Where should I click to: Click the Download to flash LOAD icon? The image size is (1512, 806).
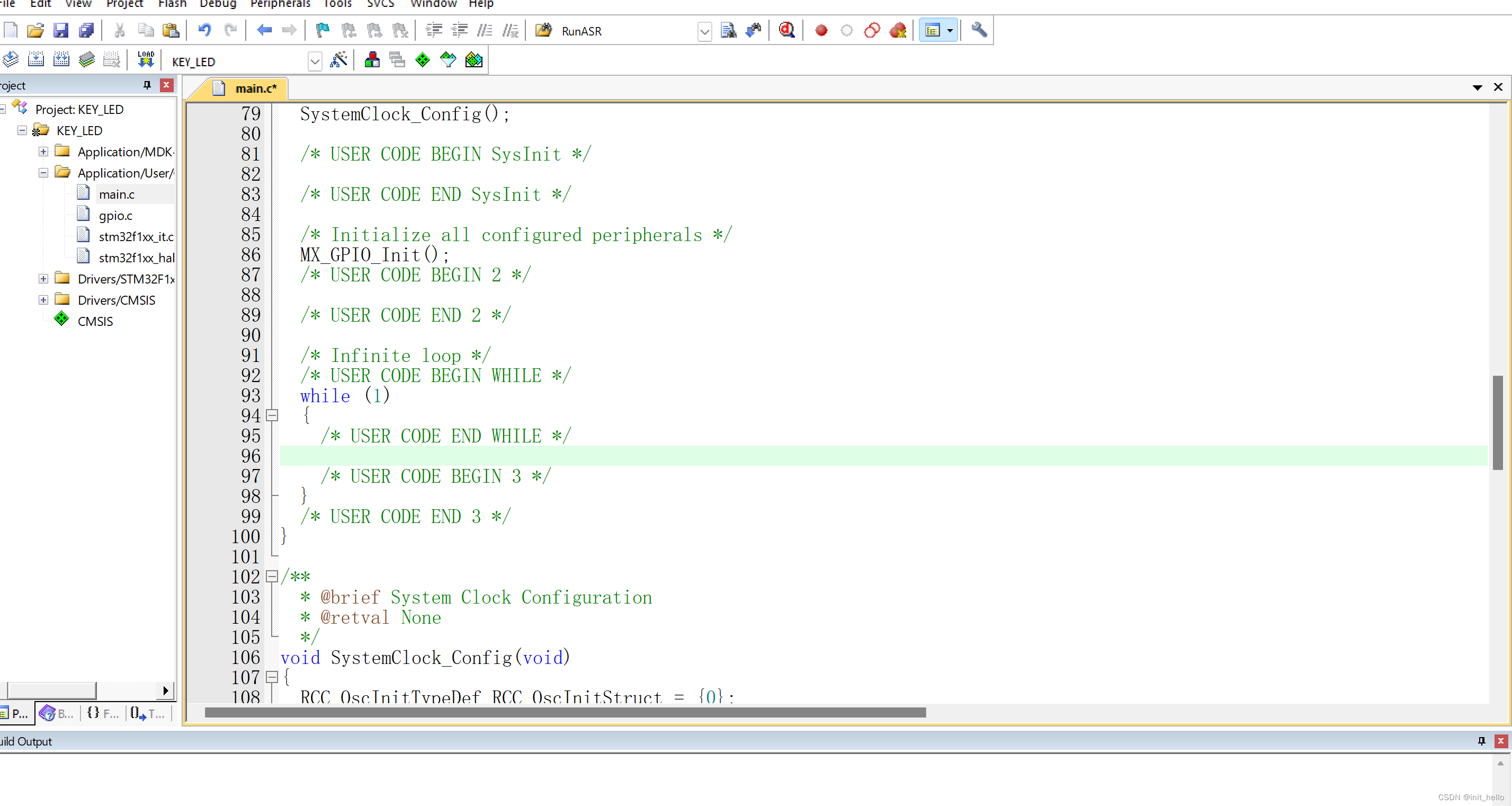pos(145,60)
